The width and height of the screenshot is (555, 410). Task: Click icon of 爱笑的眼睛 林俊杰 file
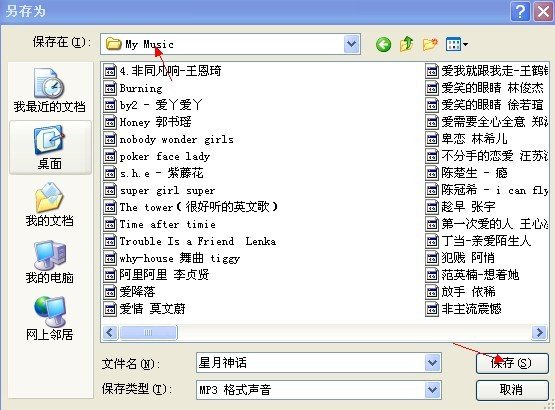pos(432,88)
